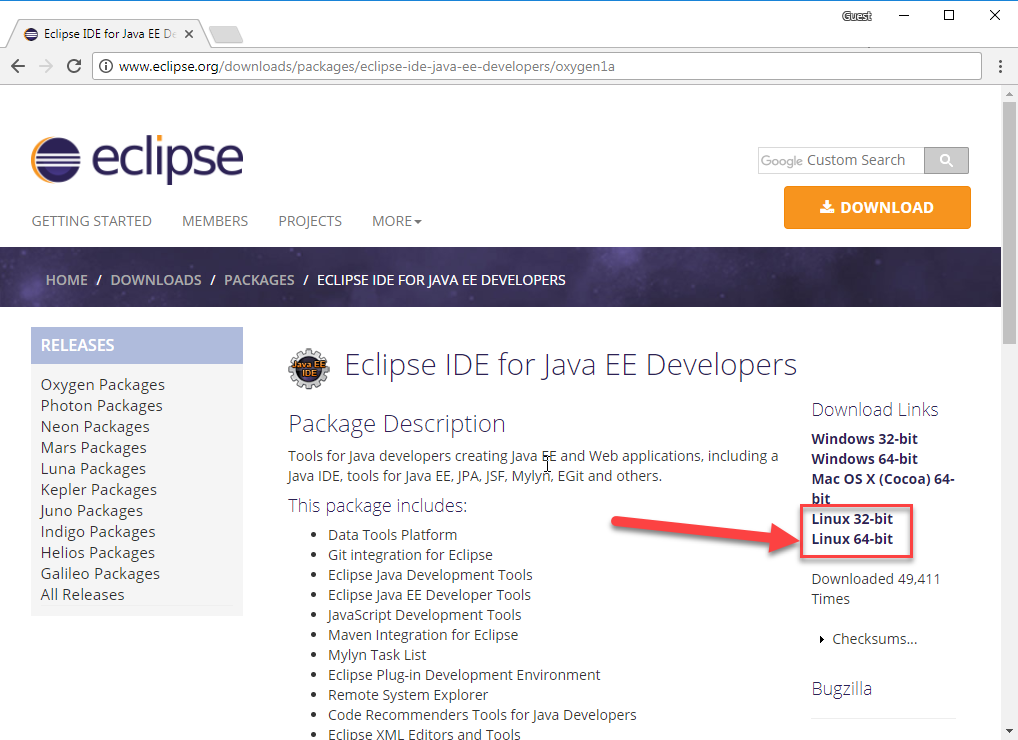Image resolution: width=1018 pixels, height=740 pixels.
Task: Open a new browser tab
Action: [x=226, y=35]
